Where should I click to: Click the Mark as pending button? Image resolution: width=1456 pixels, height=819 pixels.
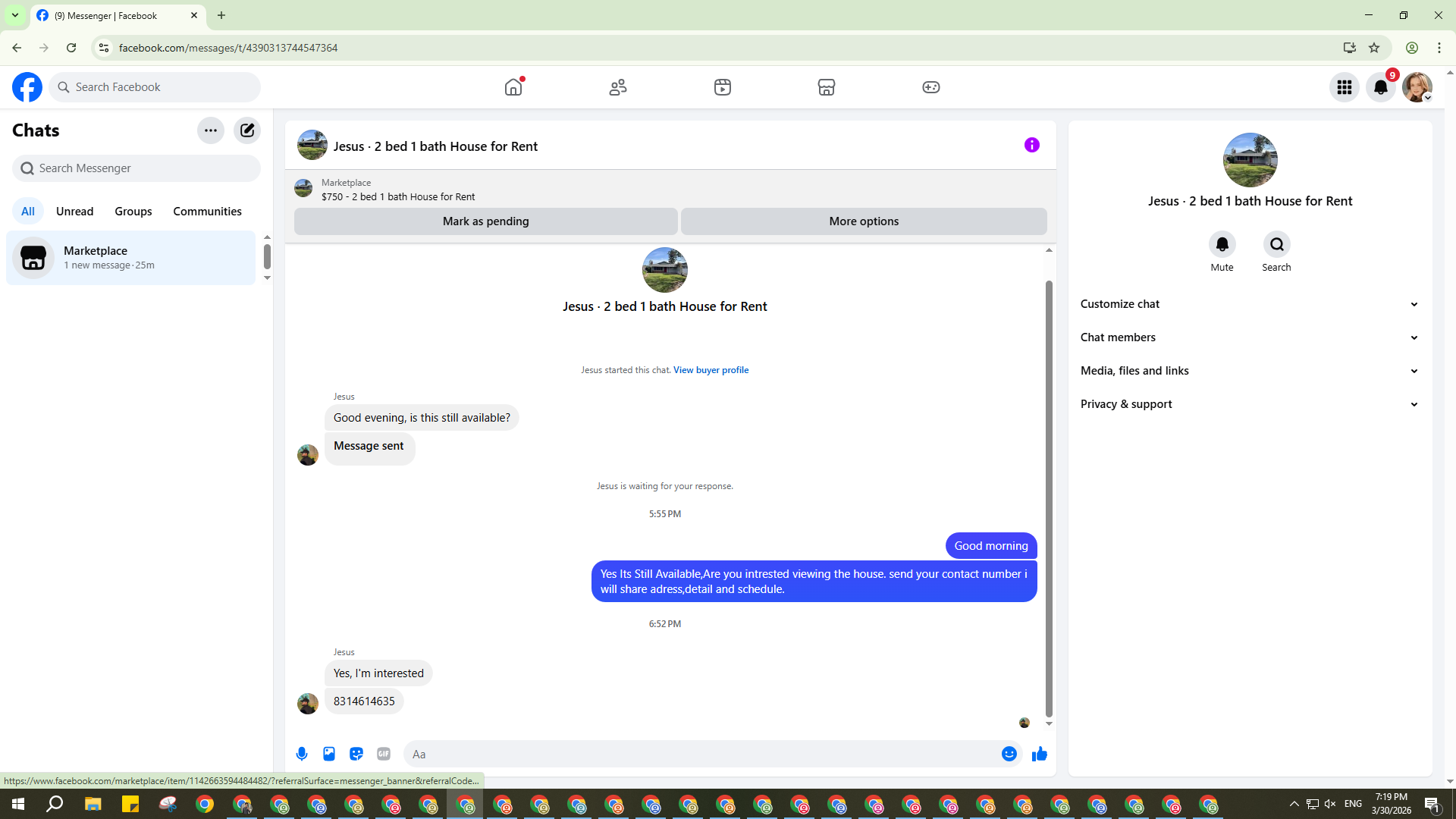(x=485, y=221)
